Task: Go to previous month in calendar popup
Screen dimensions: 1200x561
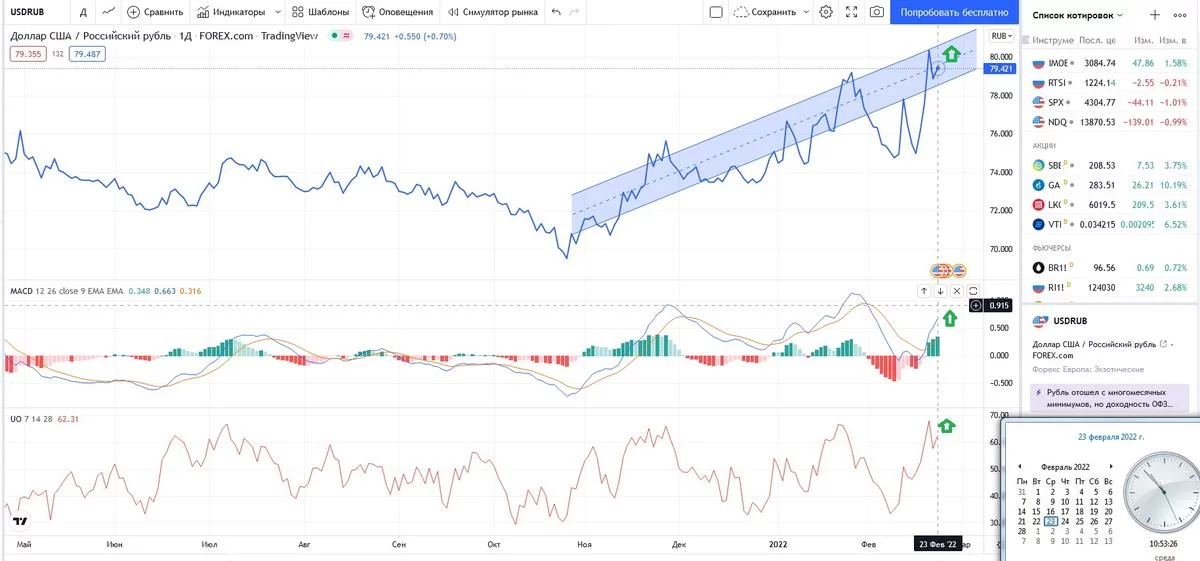Action: (x=1019, y=466)
